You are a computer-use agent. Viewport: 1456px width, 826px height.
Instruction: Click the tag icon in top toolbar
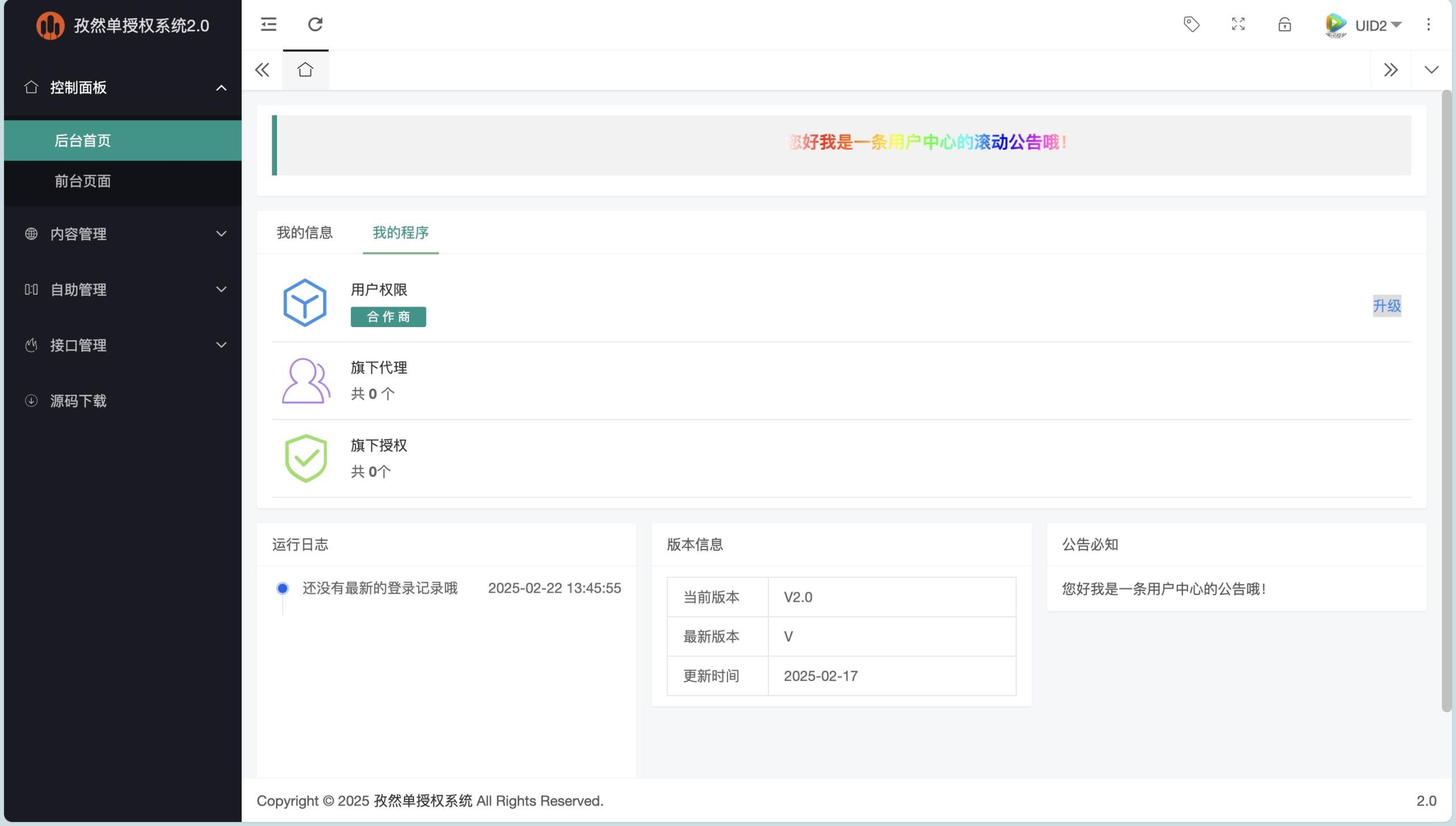click(1191, 24)
